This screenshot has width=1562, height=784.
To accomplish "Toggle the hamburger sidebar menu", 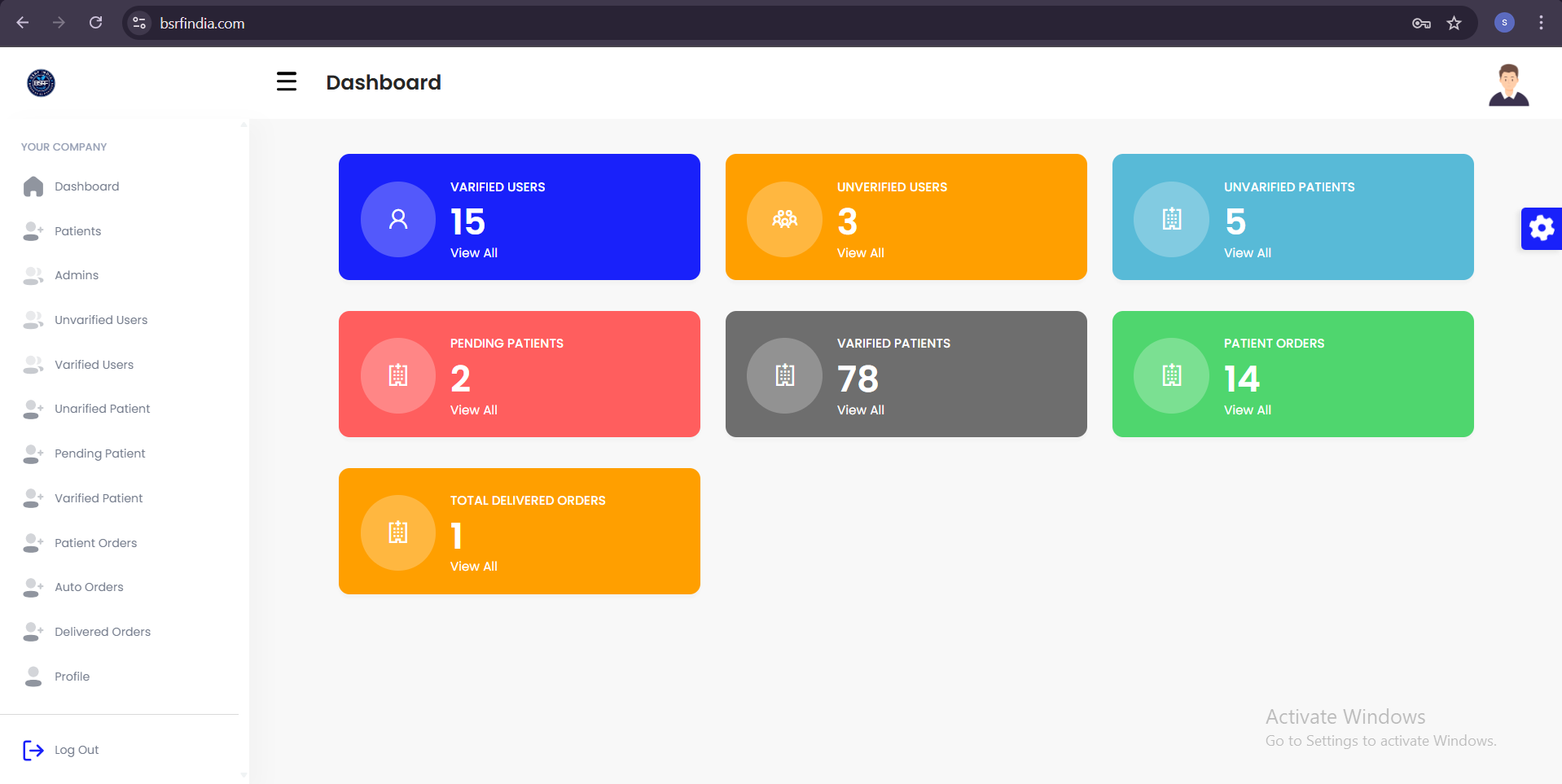I will (286, 81).
